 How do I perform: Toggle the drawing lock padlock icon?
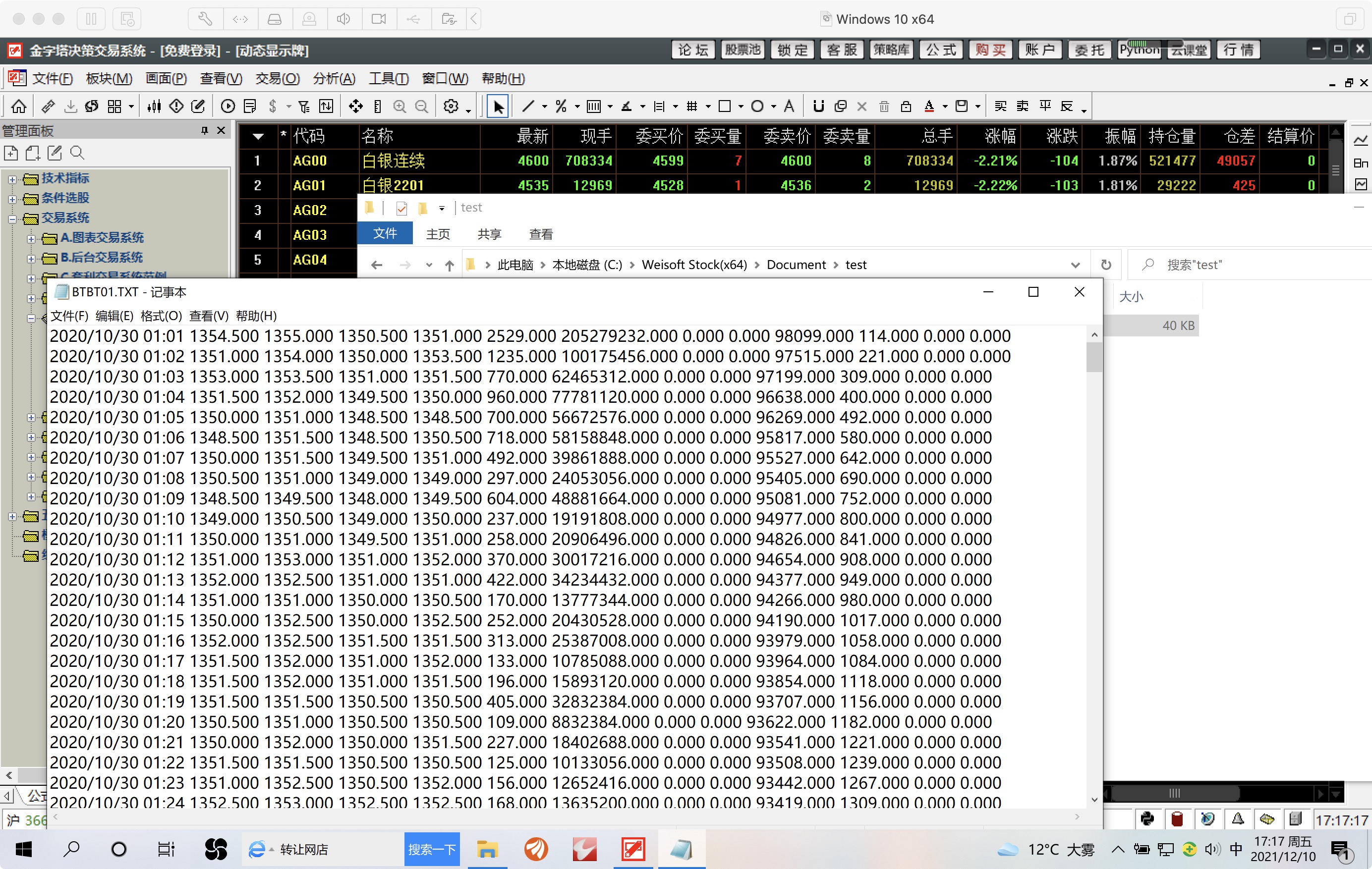click(906, 106)
